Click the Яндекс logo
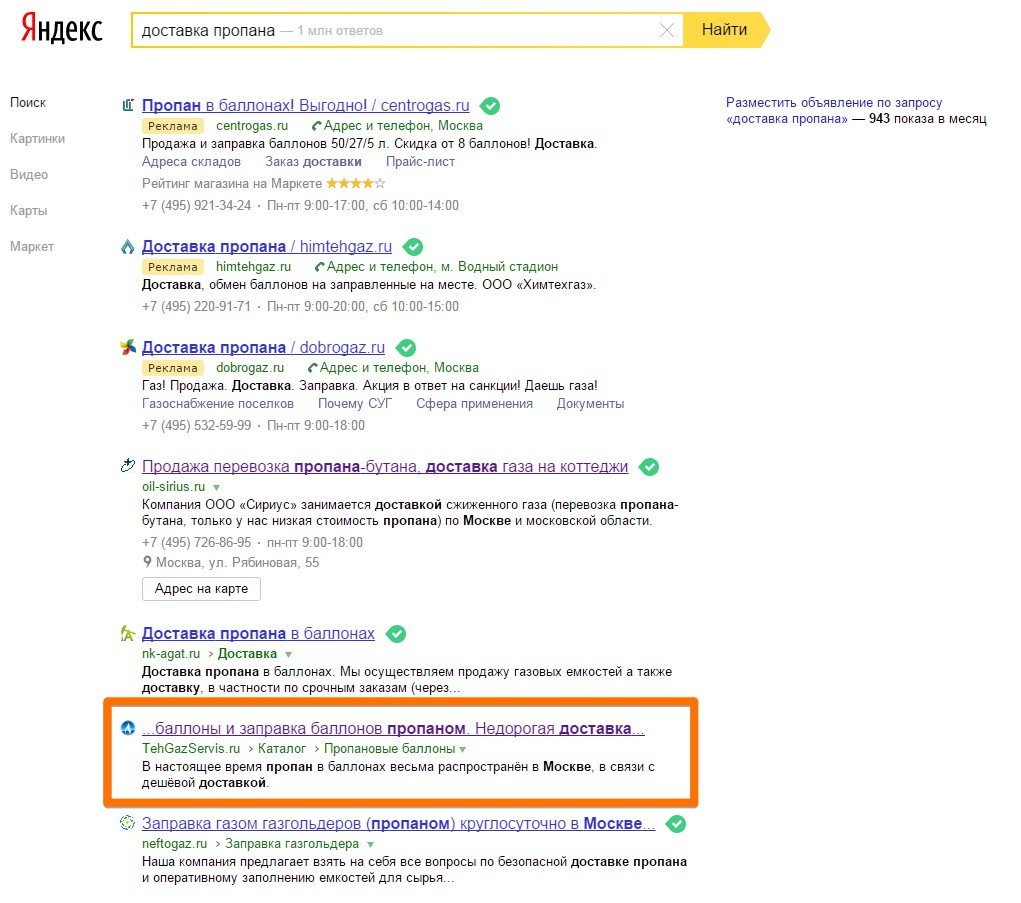This screenshot has height=903, width=1021. click(62, 29)
